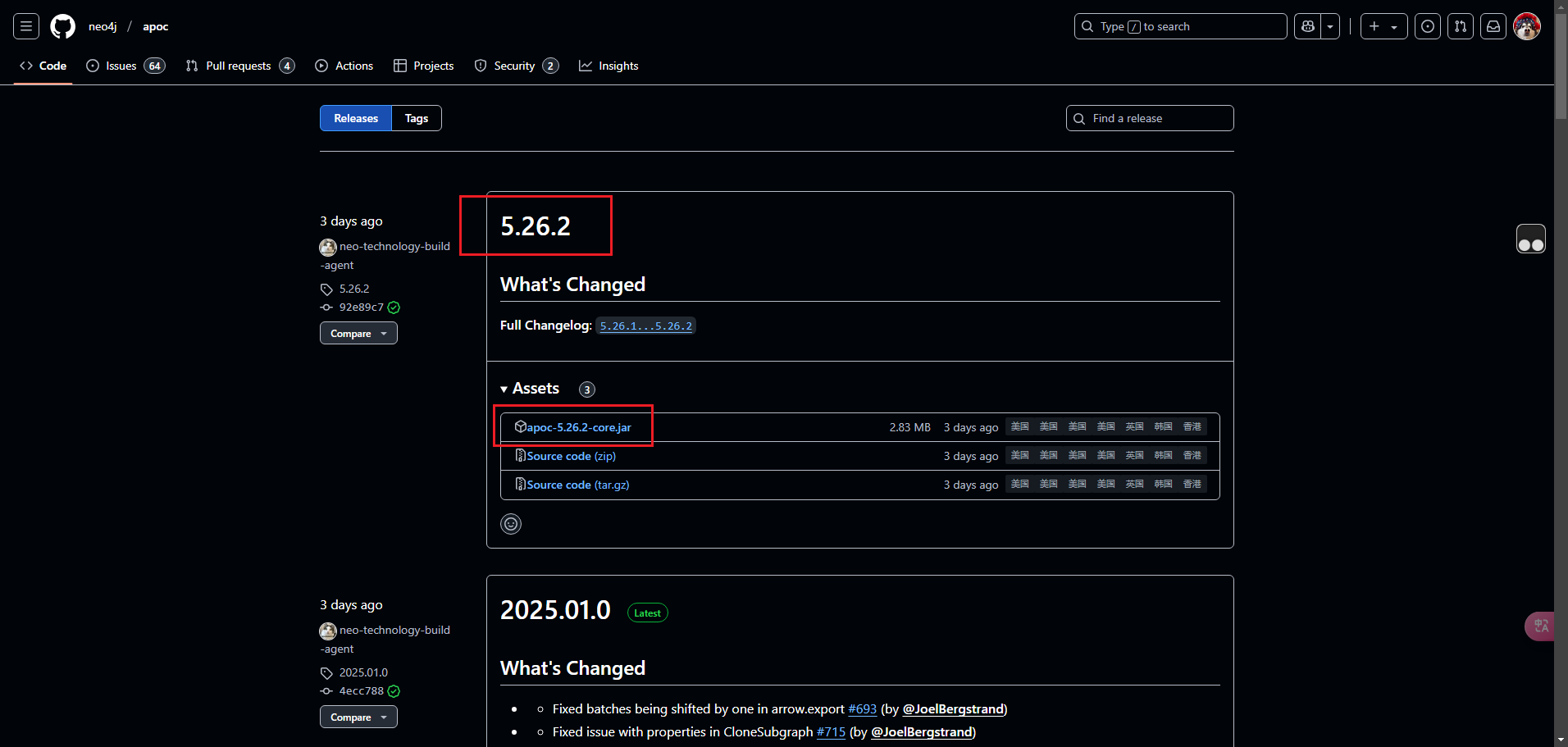This screenshot has height=747, width=1568.
Task: Click the tag icon next to 2025.01.0
Action: point(326,673)
